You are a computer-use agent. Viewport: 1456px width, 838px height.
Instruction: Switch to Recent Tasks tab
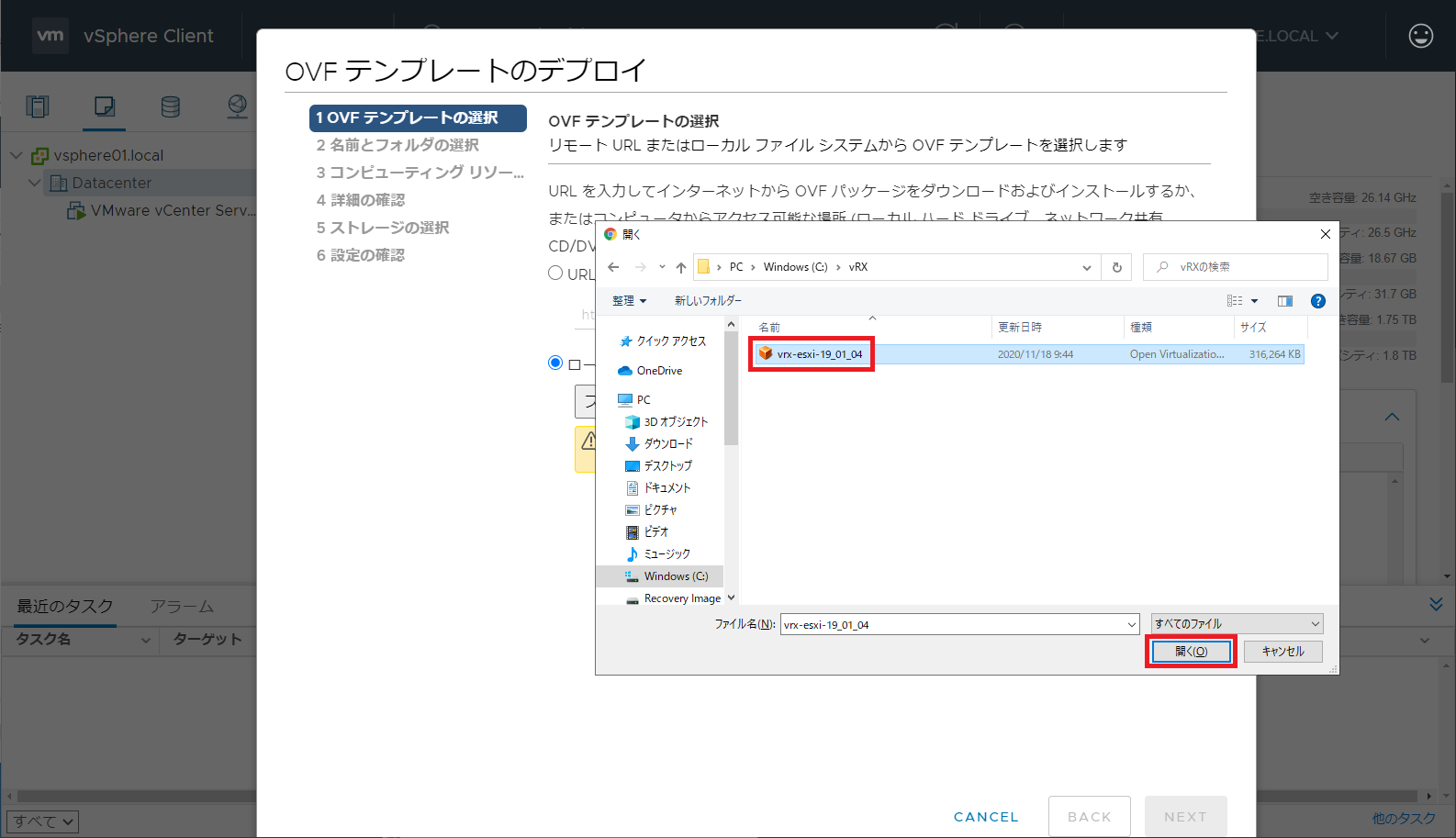coord(65,606)
